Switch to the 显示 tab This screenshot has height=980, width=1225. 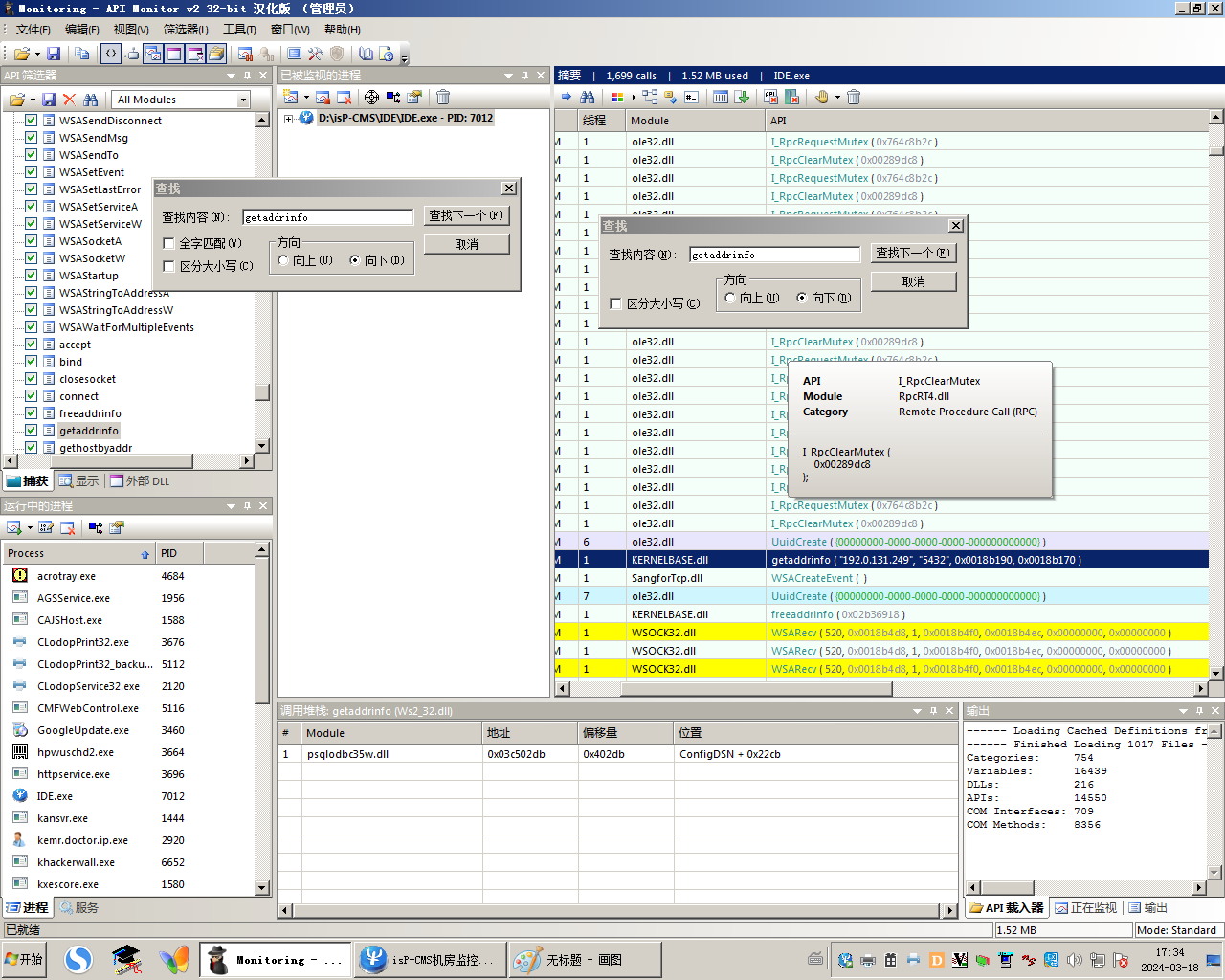point(78,481)
